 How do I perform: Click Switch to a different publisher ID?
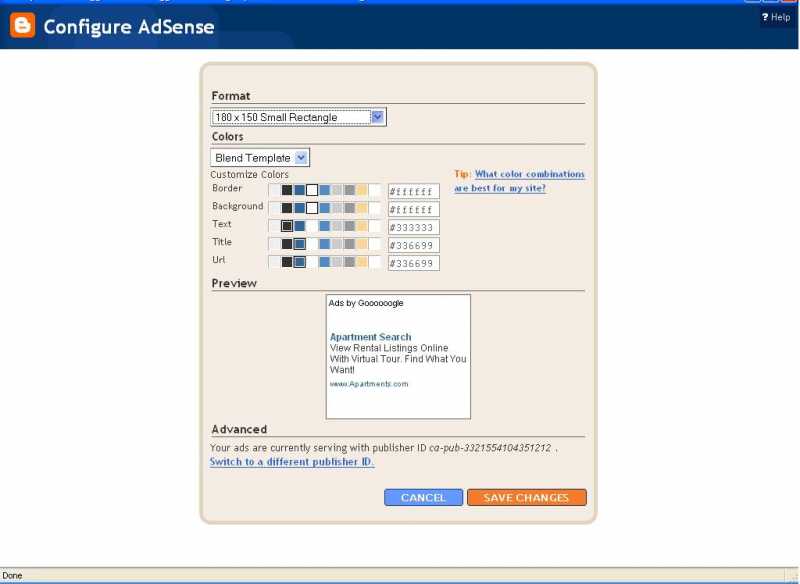[x=290, y=462]
